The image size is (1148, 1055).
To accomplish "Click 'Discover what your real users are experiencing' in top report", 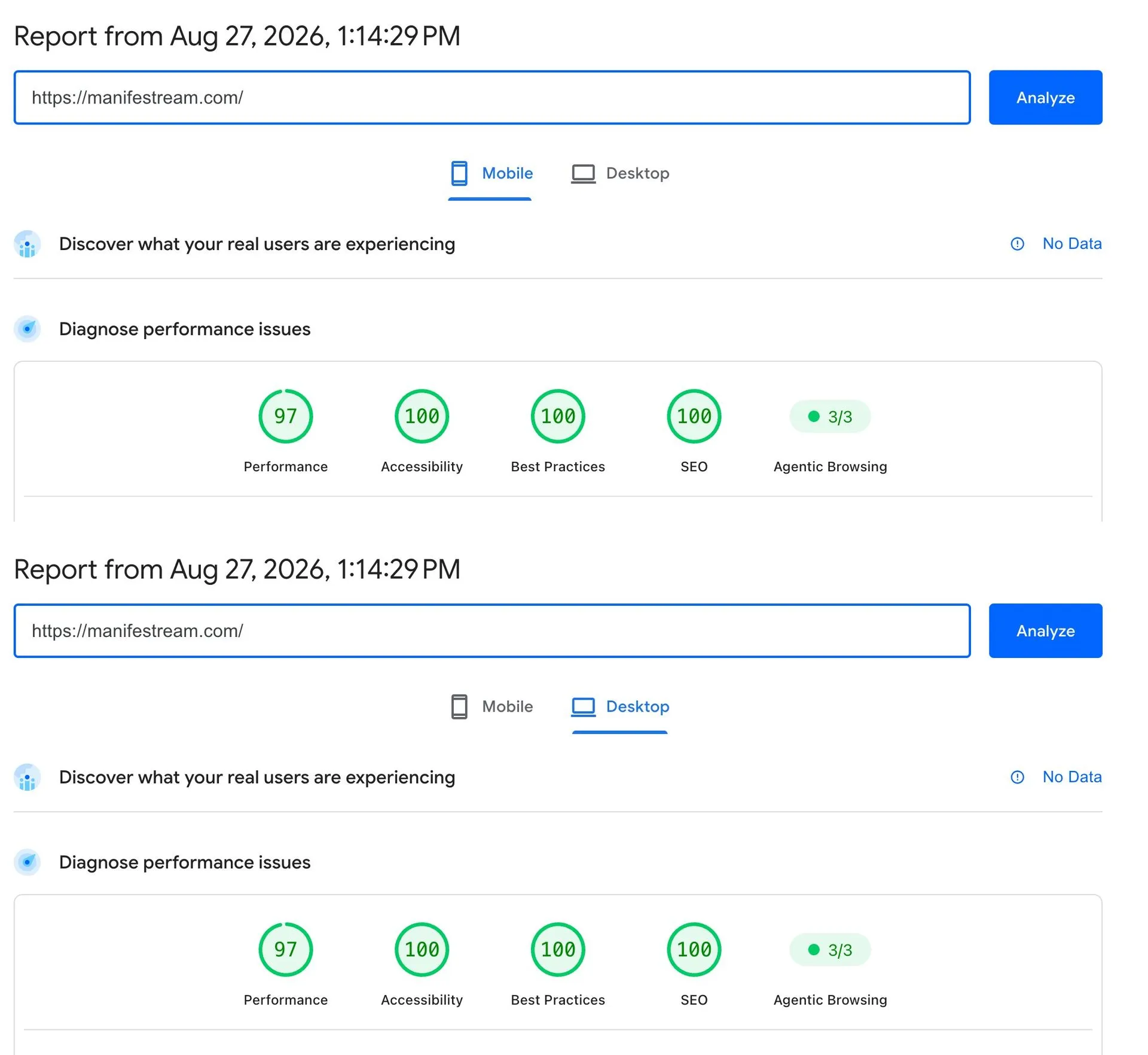I will click(x=257, y=244).
